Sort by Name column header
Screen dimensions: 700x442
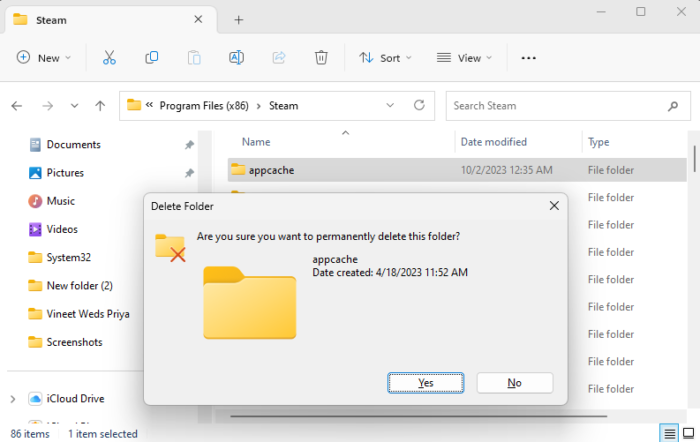click(x=256, y=142)
